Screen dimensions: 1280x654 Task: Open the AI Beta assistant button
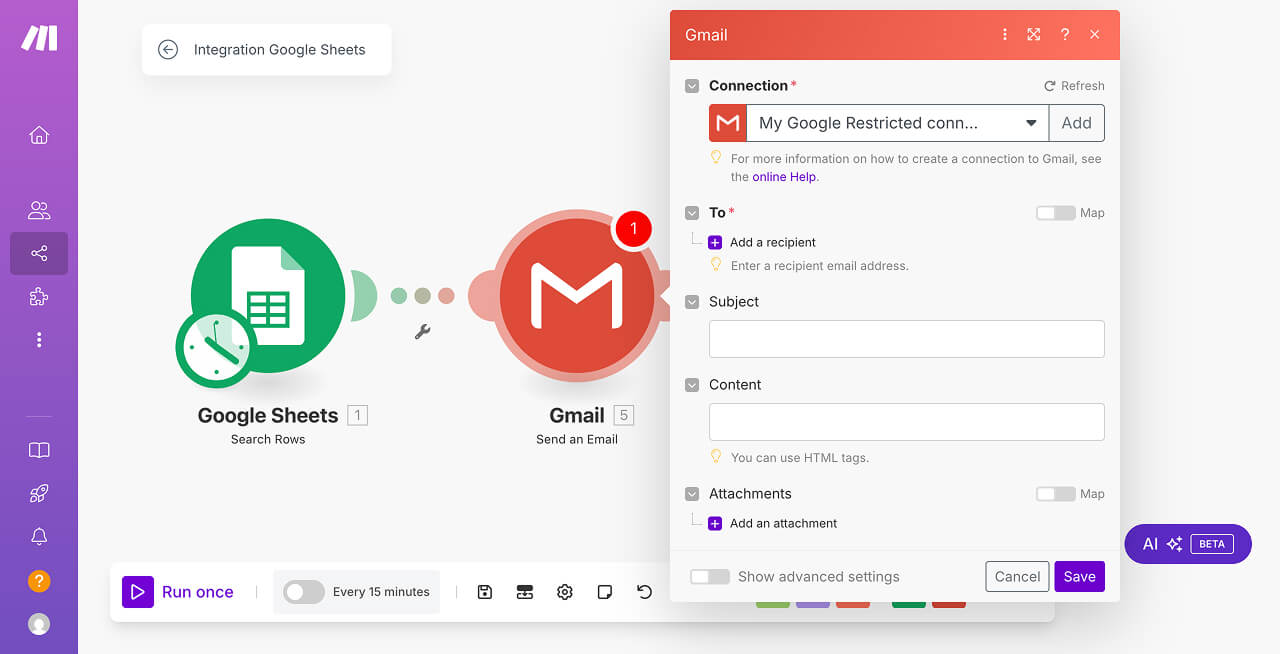[x=1188, y=544]
